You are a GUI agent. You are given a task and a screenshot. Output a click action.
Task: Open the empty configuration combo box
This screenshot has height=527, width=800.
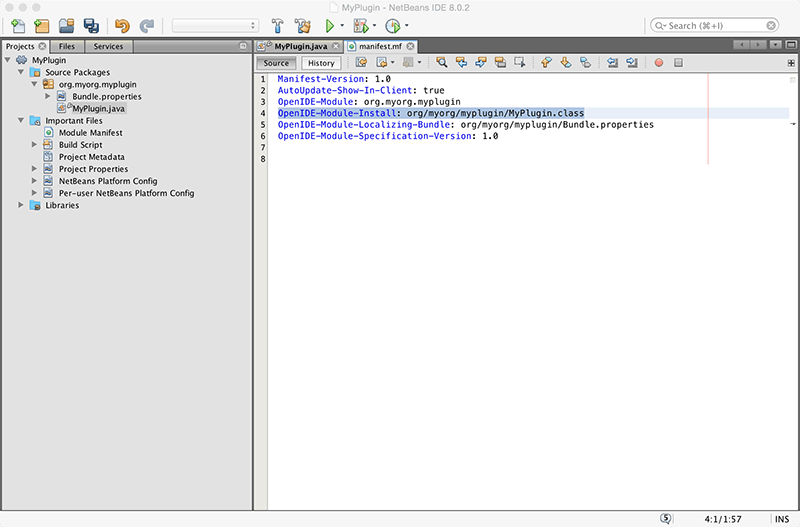click(x=215, y=26)
